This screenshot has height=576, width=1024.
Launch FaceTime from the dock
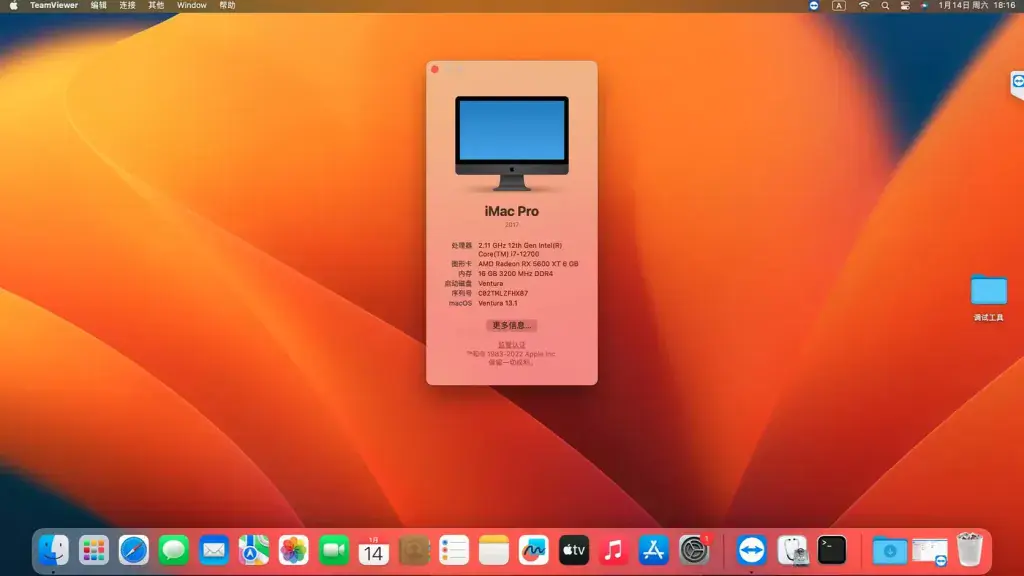tap(334, 550)
